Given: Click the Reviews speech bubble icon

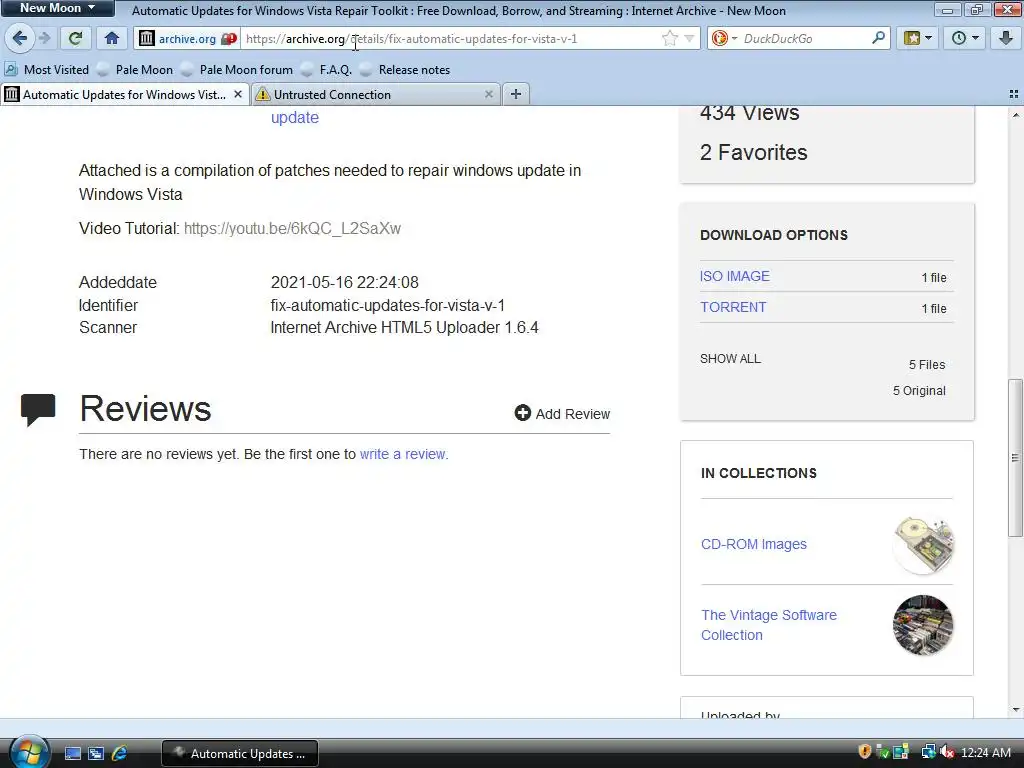Looking at the screenshot, I should click(x=38, y=409).
